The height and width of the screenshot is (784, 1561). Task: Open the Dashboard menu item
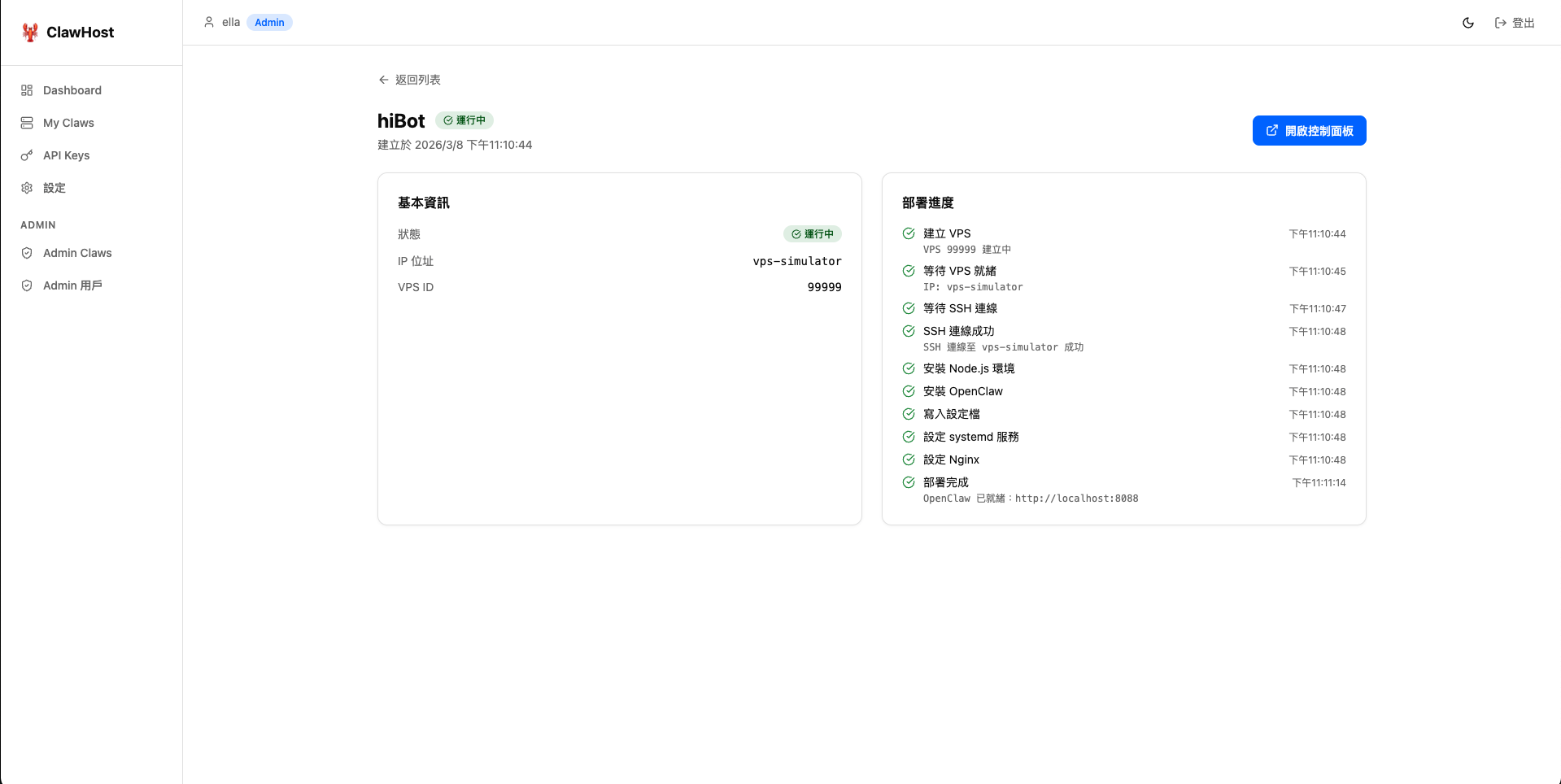[91, 90]
